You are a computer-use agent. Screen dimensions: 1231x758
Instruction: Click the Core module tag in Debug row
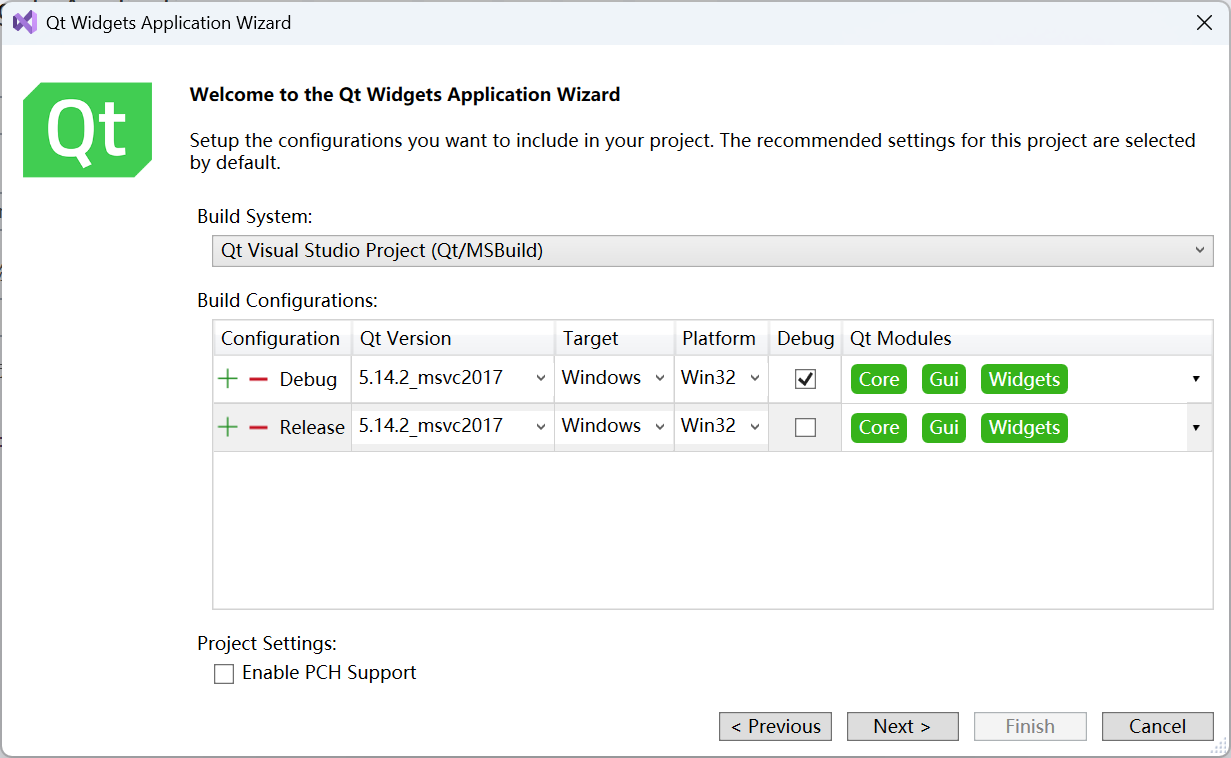(x=879, y=379)
